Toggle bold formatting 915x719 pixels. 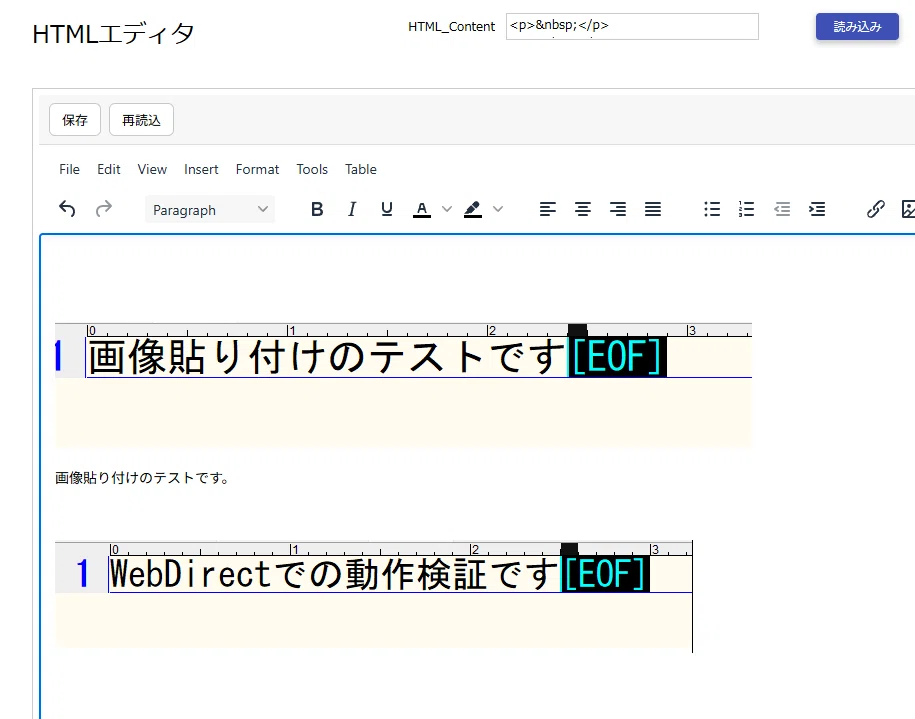[x=317, y=209]
